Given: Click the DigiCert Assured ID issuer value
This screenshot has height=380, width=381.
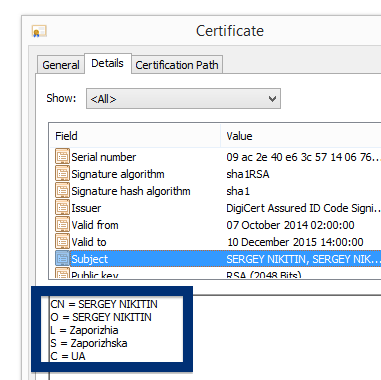Looking at the screenshot, I should [303, 208].
